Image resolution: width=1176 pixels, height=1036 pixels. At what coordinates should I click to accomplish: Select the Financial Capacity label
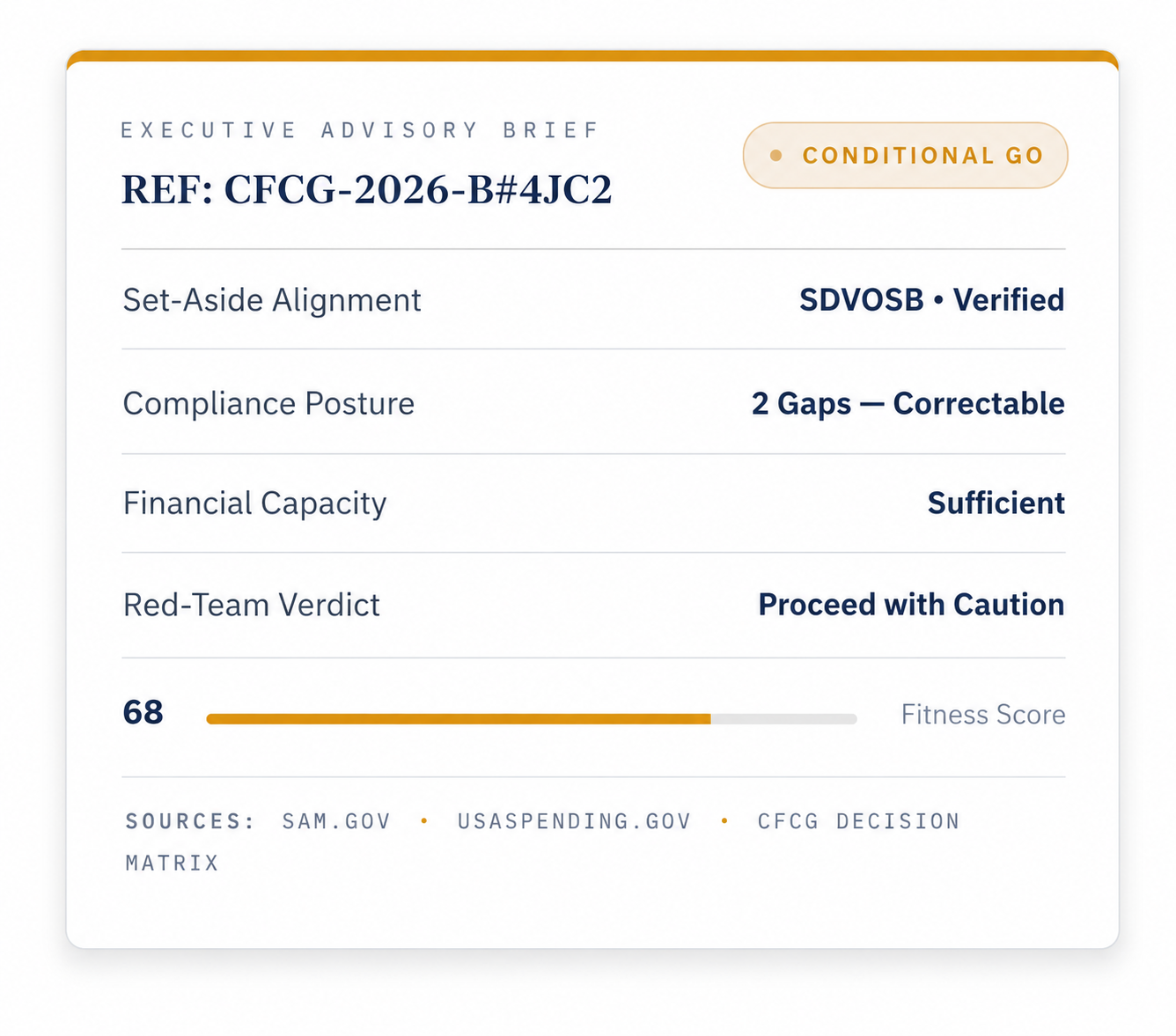(x=254, y=503)
